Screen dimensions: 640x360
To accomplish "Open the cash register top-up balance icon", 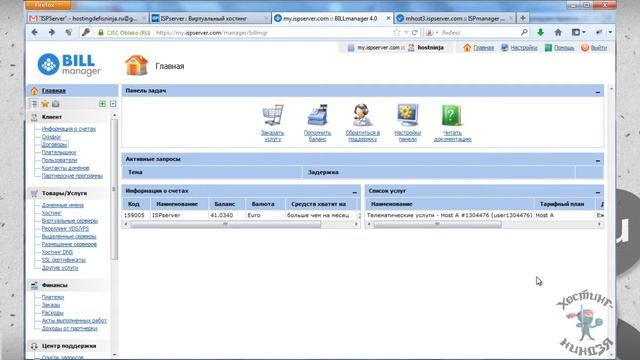I will (318, 115).
